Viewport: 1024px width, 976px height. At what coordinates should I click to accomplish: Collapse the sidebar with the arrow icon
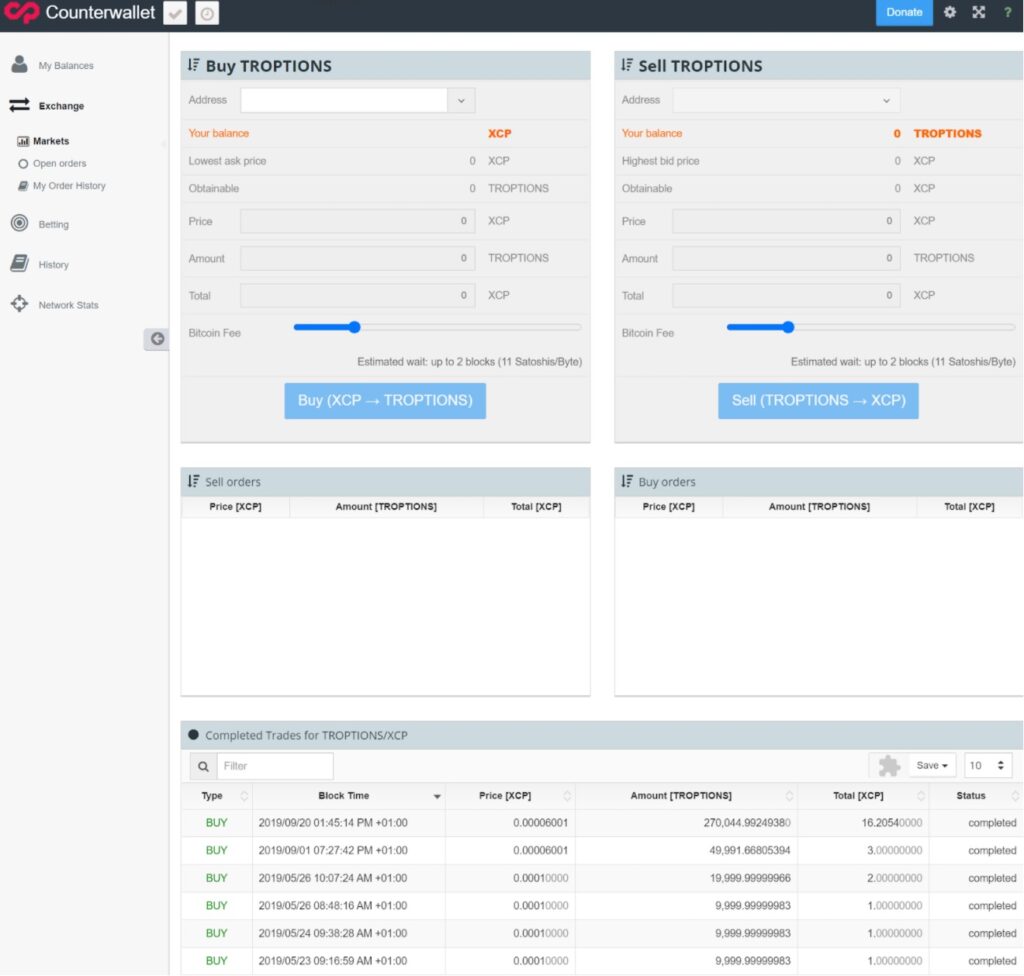(157, 338)
